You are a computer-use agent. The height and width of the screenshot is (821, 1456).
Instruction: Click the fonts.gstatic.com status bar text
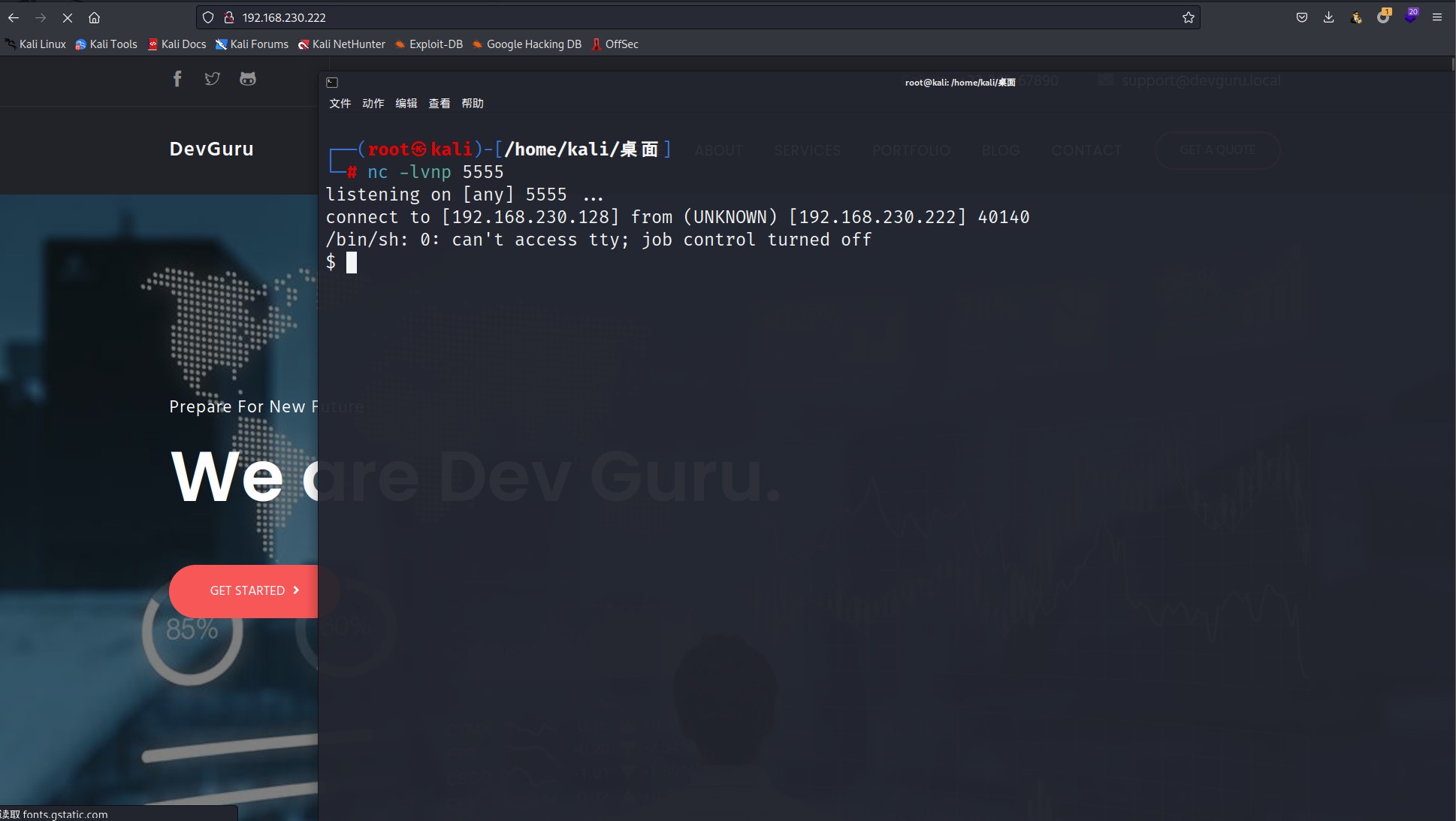pos(65,814)
